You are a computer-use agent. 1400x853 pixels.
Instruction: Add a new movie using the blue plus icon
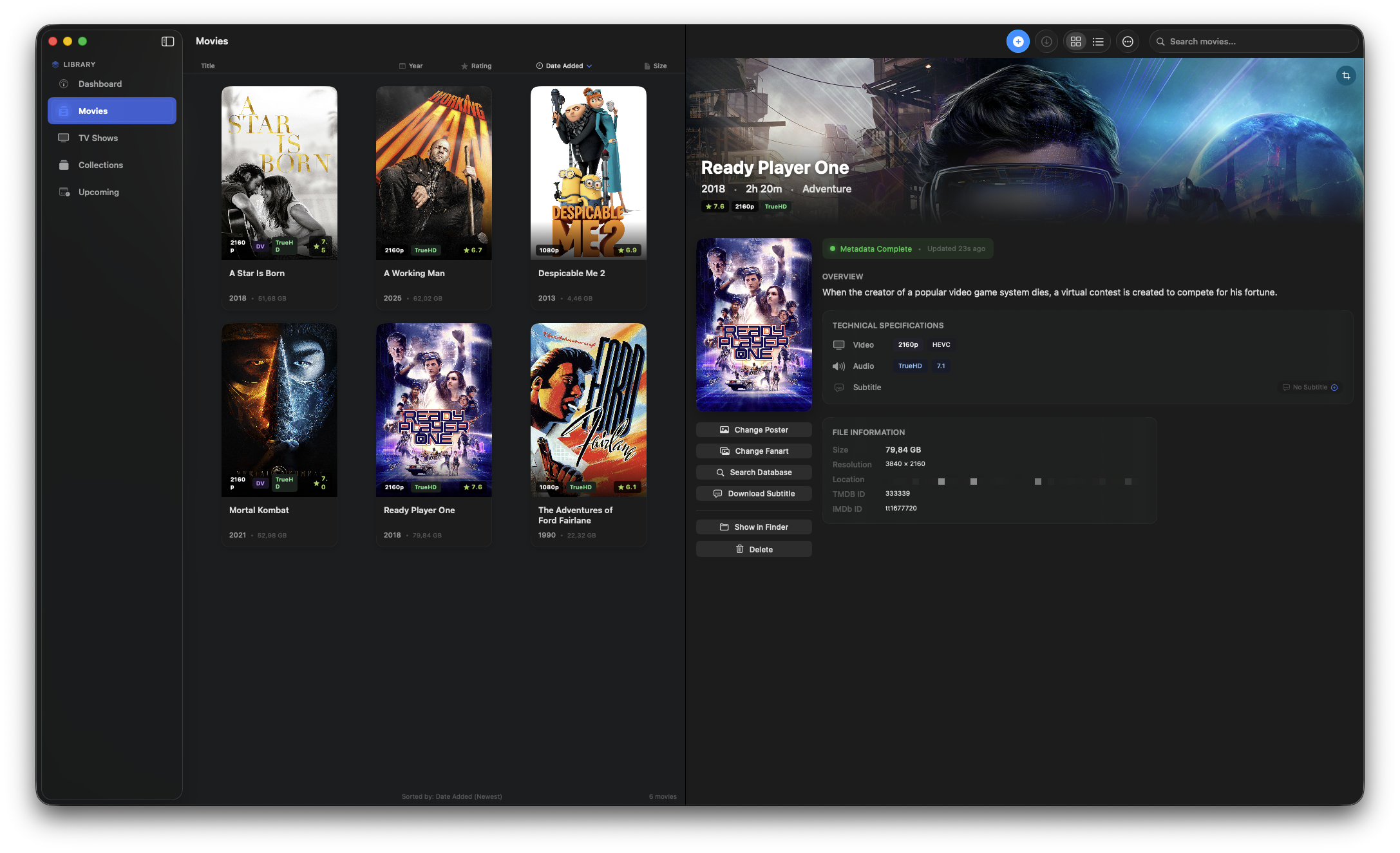pyautogui.click(x=1018, y=41)
